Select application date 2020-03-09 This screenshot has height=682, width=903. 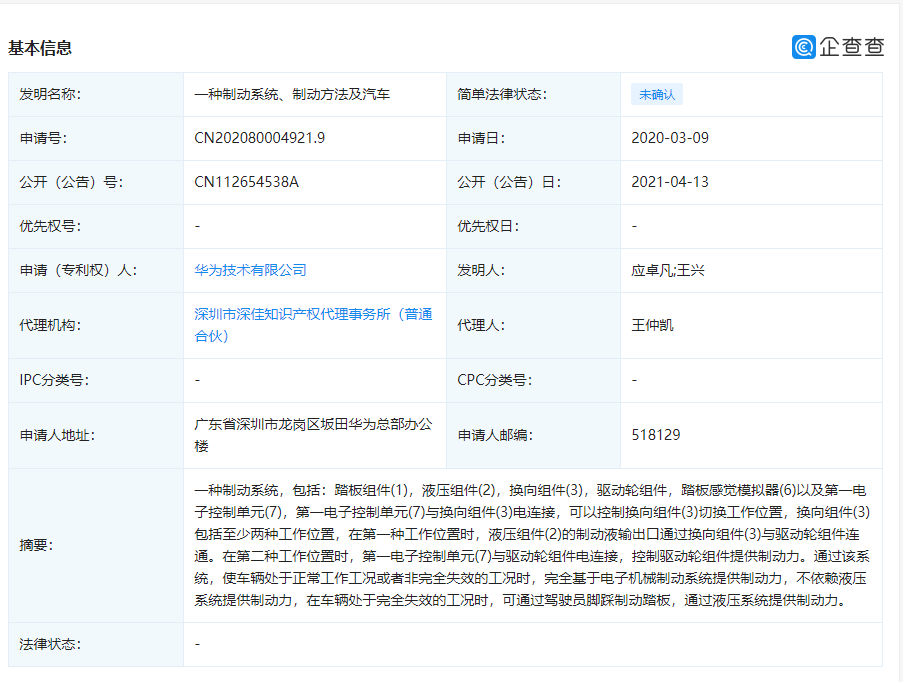point(670,138)
